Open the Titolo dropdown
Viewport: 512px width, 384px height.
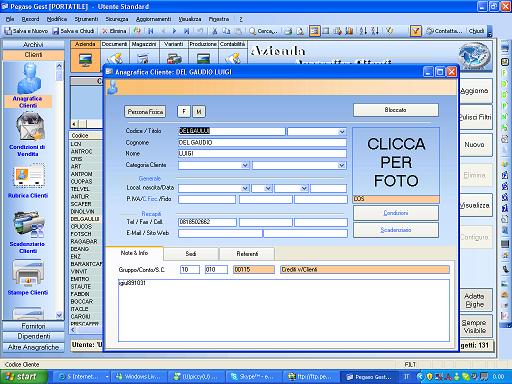[x=342, y=132]
